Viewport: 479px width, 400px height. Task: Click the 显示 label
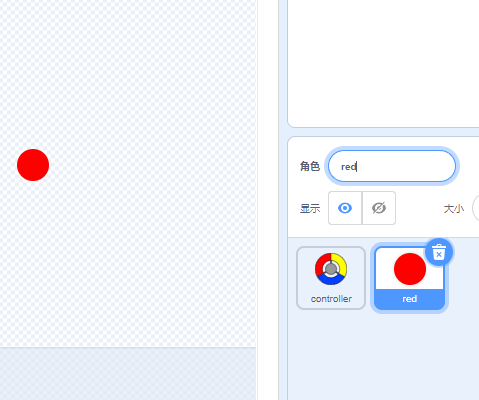tap(310, 209)
